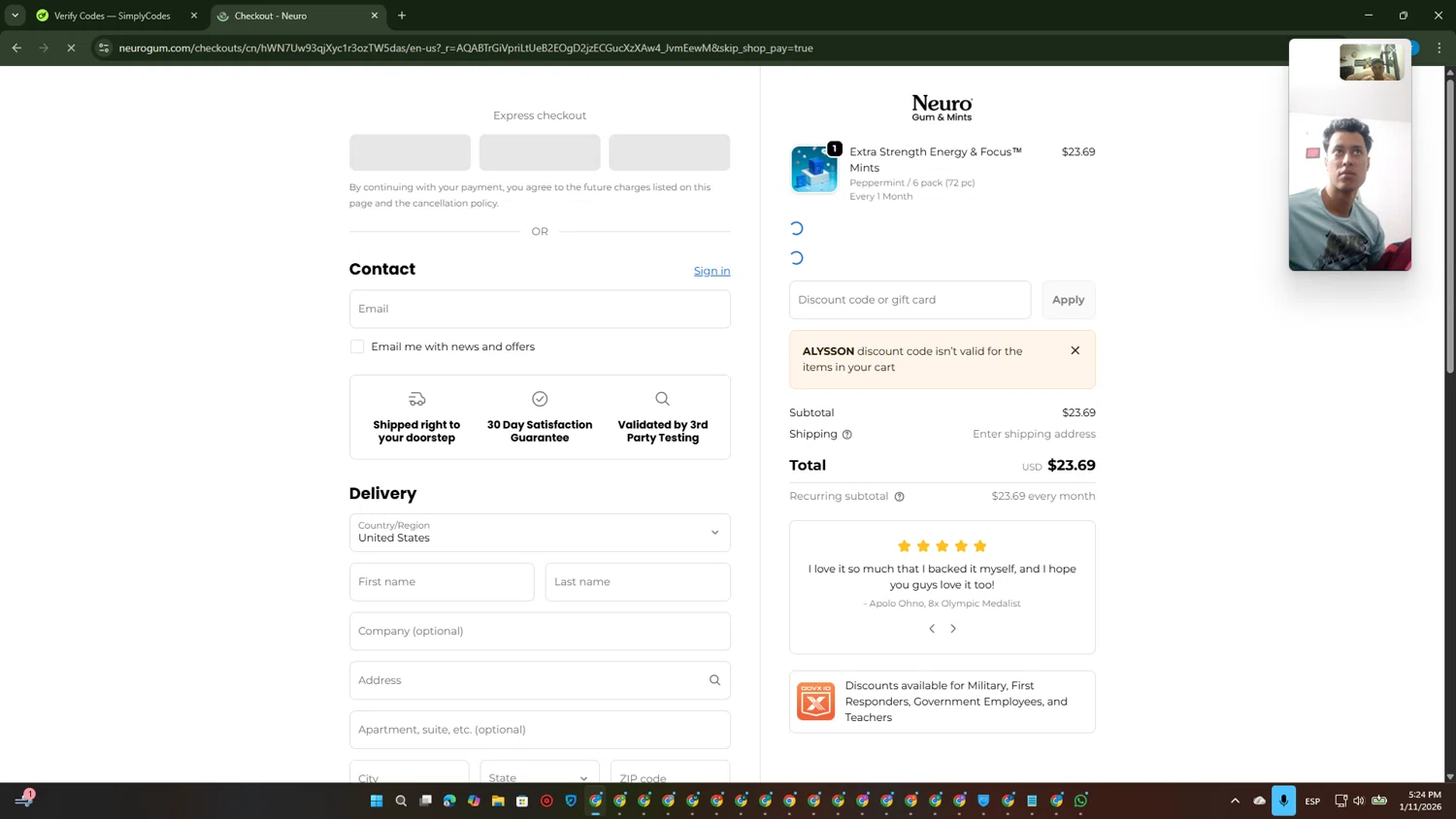
Task: Show the previous customer review
Action: pos(932,629)
